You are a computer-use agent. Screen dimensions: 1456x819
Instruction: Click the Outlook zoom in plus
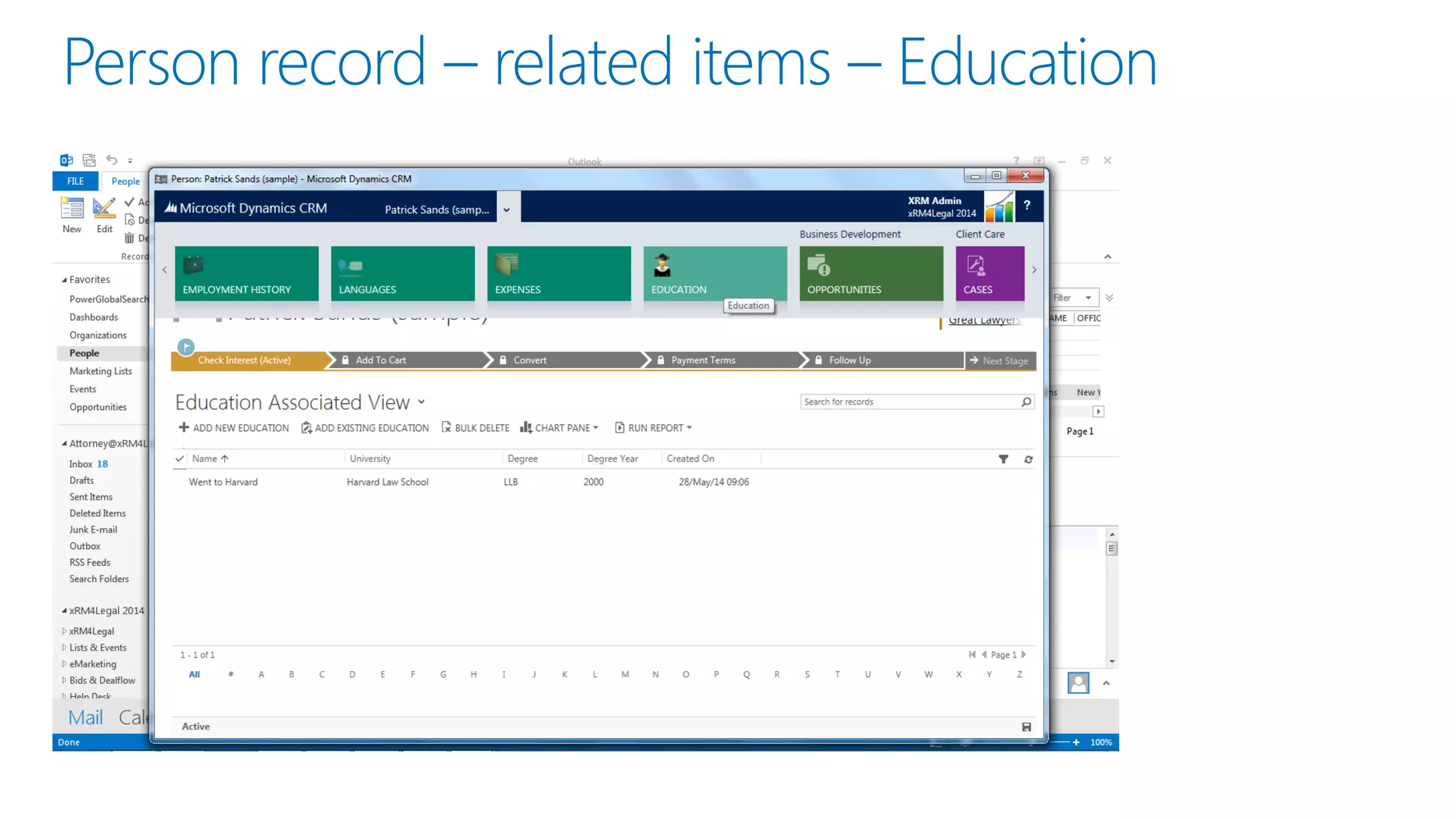point(1076,742)
